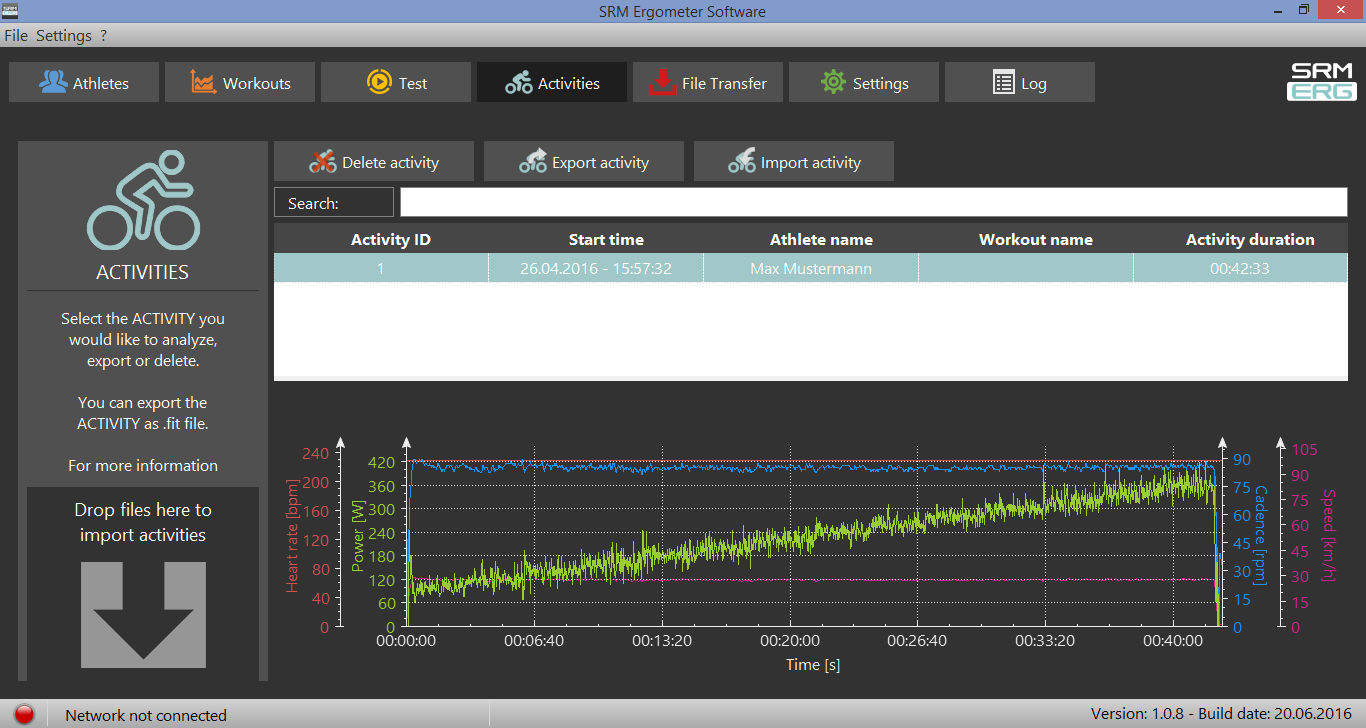Select activity row with ID 1
The image size is (1366, 728).
(811, 268)
